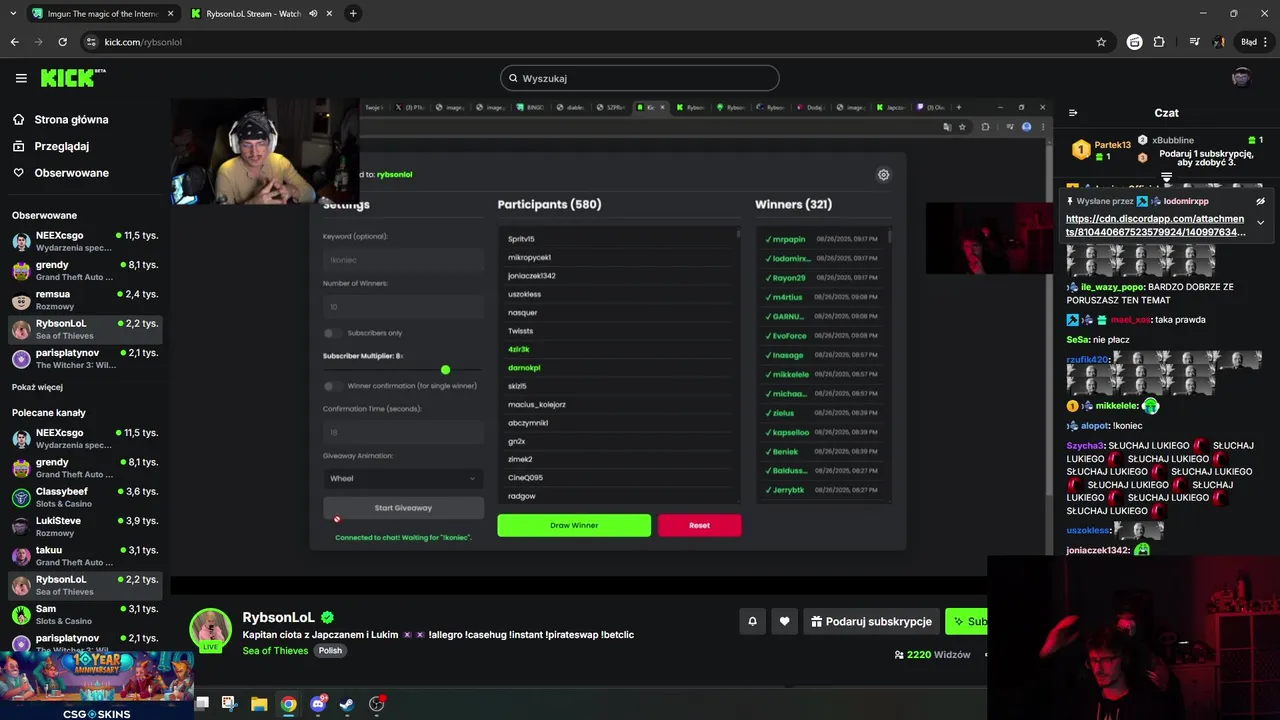Image resolution: width=1280 pixels, height=720 pixels.
Task: Open the Kick hamburger menu
Action: coord(21,78)
